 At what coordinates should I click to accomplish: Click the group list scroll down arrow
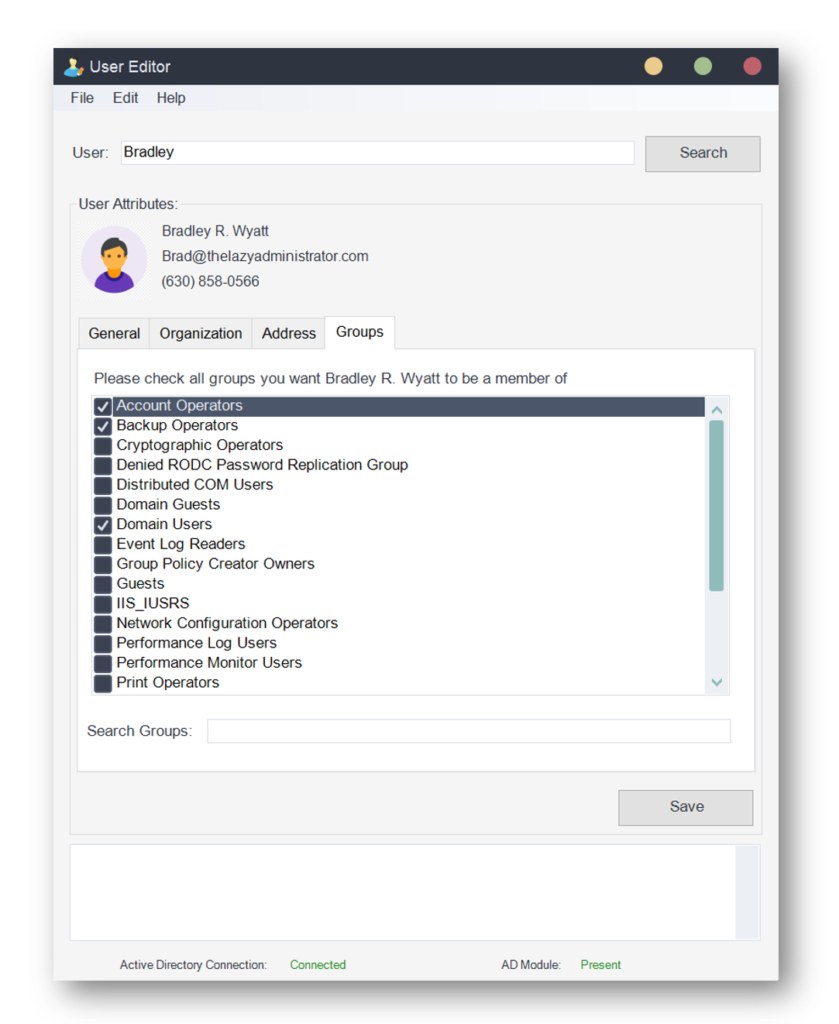tap(717, 682)
